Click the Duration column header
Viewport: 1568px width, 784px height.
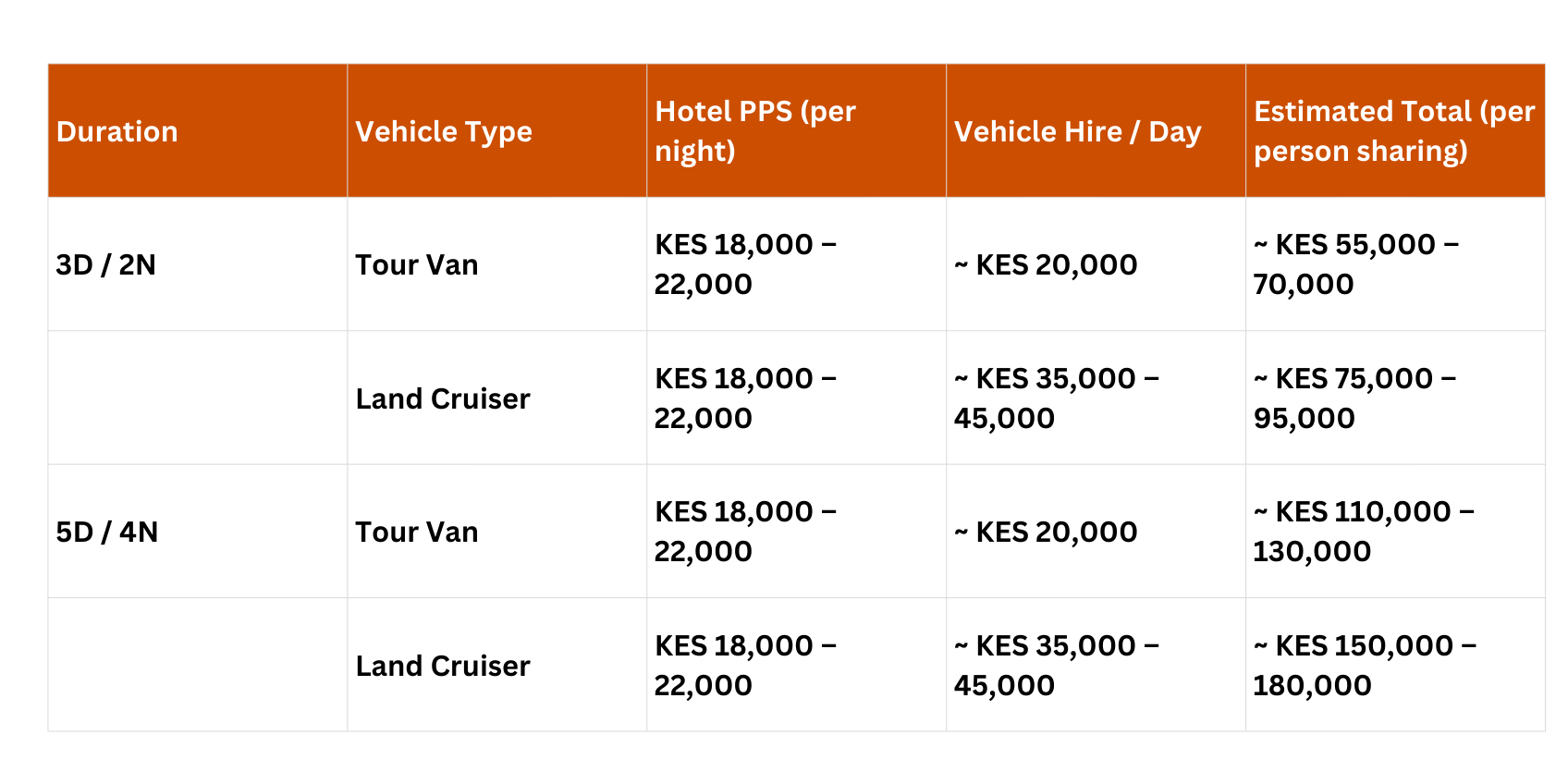[117, 131]
